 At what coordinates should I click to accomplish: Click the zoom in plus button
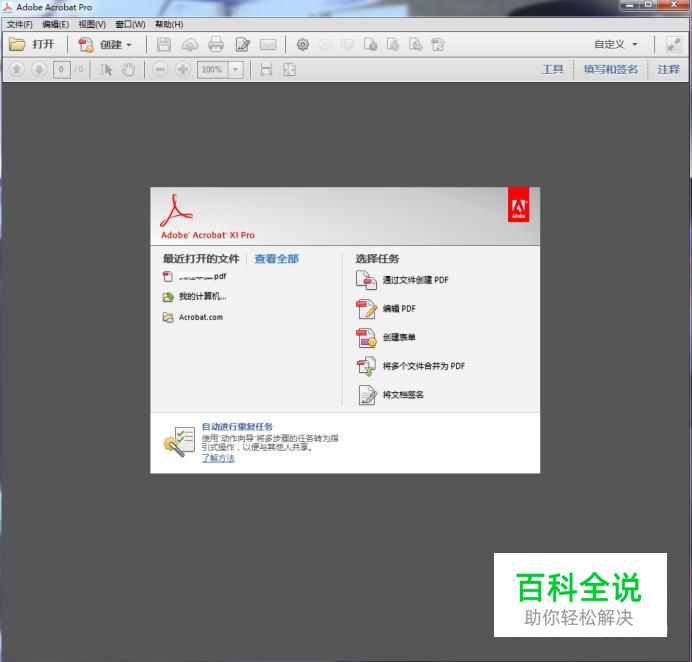[x=183, y=69]
